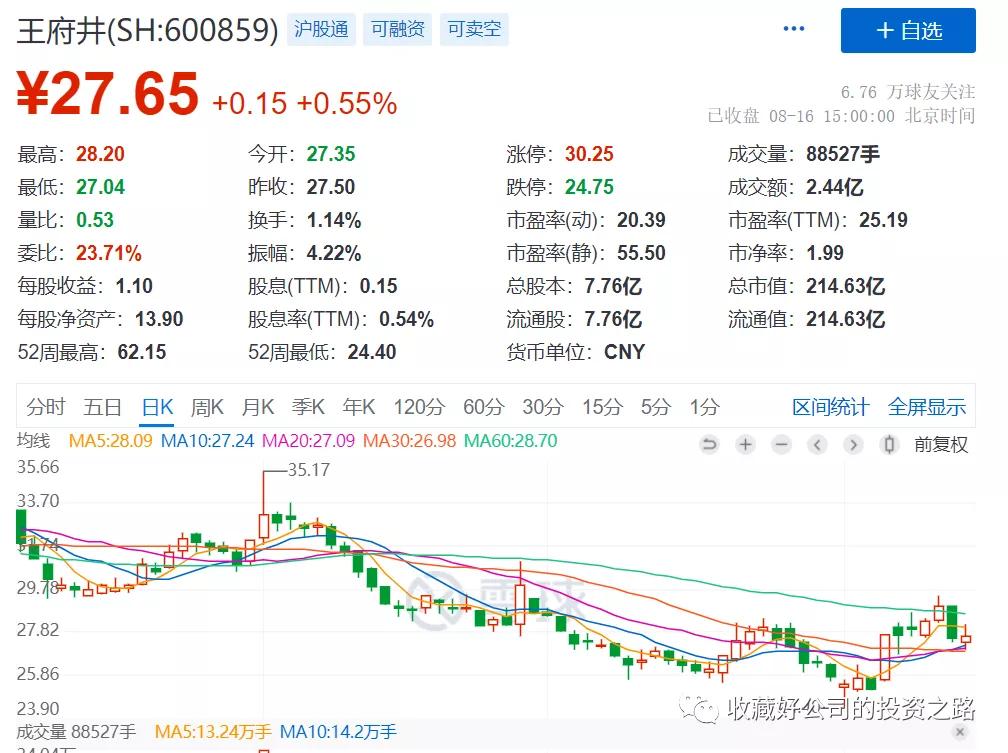The height and width of the screenshot is (753, 1008).
Task: Switch to the 15分 tab
Action: coord(602,407)
